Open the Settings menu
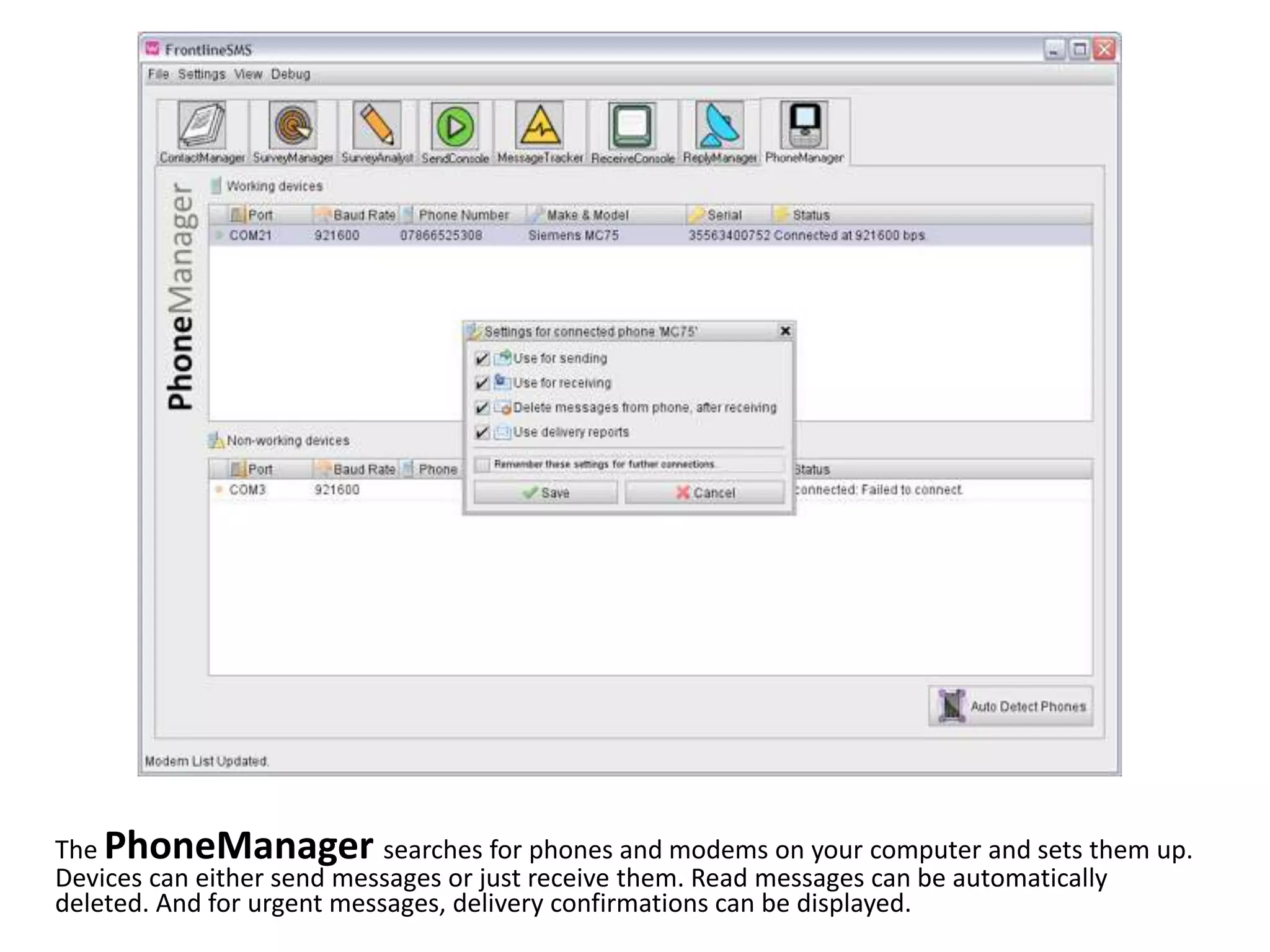The width and height of the screenshot is (1270, 952). point(202,74)
